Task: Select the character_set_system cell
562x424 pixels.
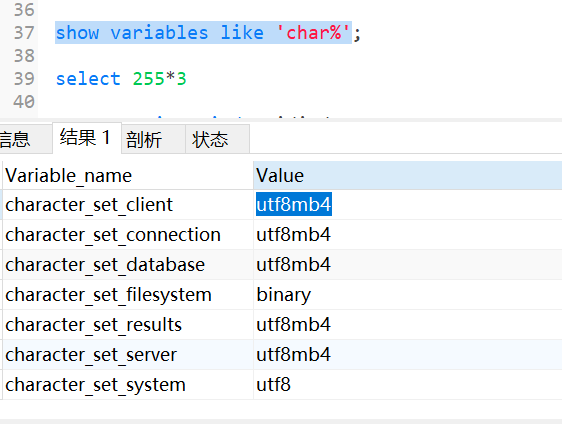Action: 128,385
